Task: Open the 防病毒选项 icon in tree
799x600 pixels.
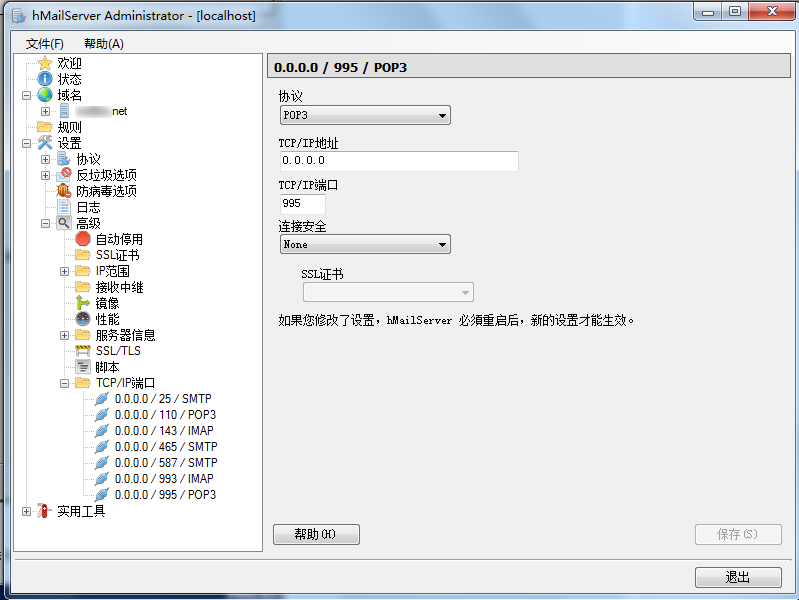Action: [64, 191]
